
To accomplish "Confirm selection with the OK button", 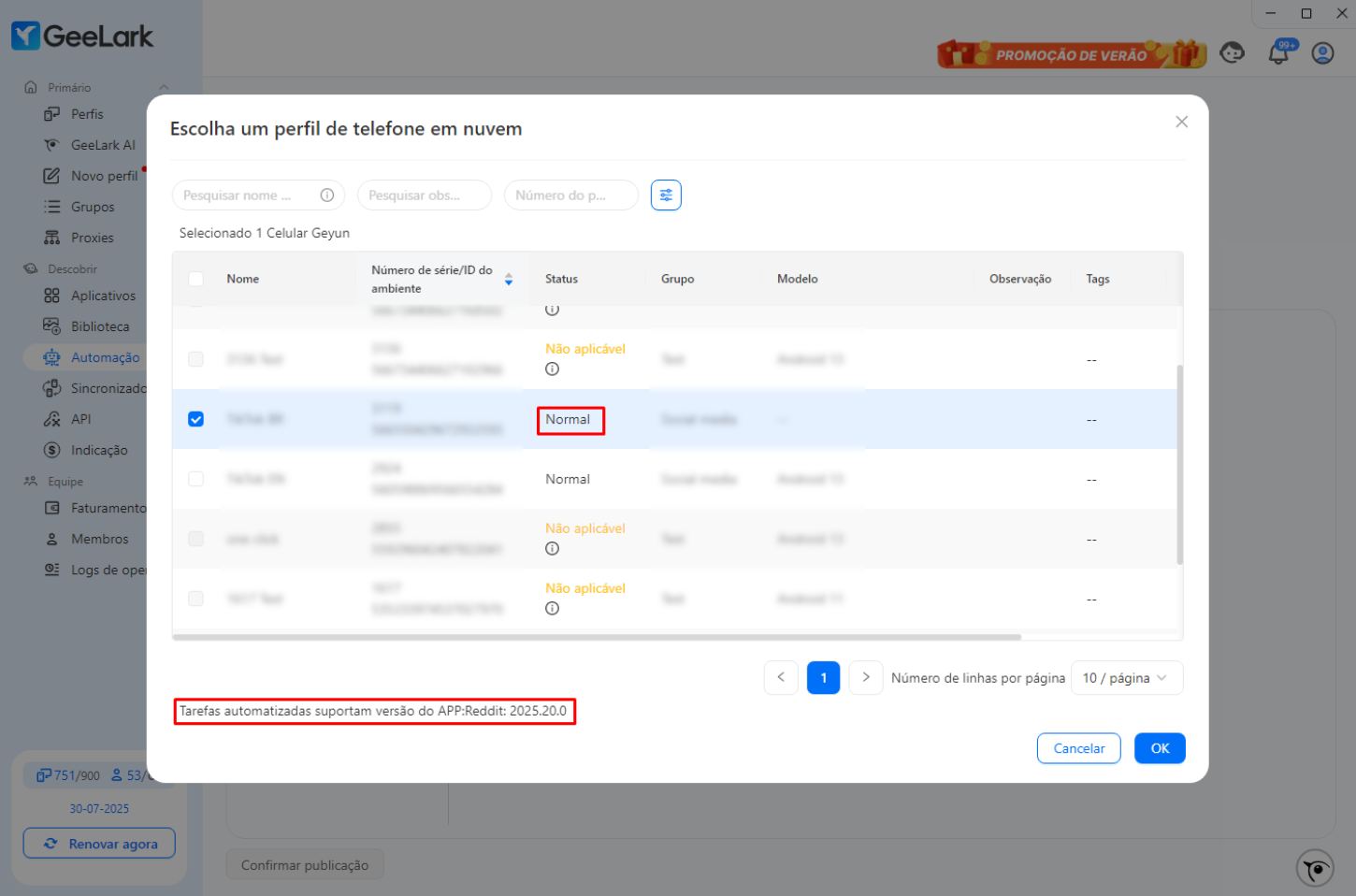I will 1160,748.
